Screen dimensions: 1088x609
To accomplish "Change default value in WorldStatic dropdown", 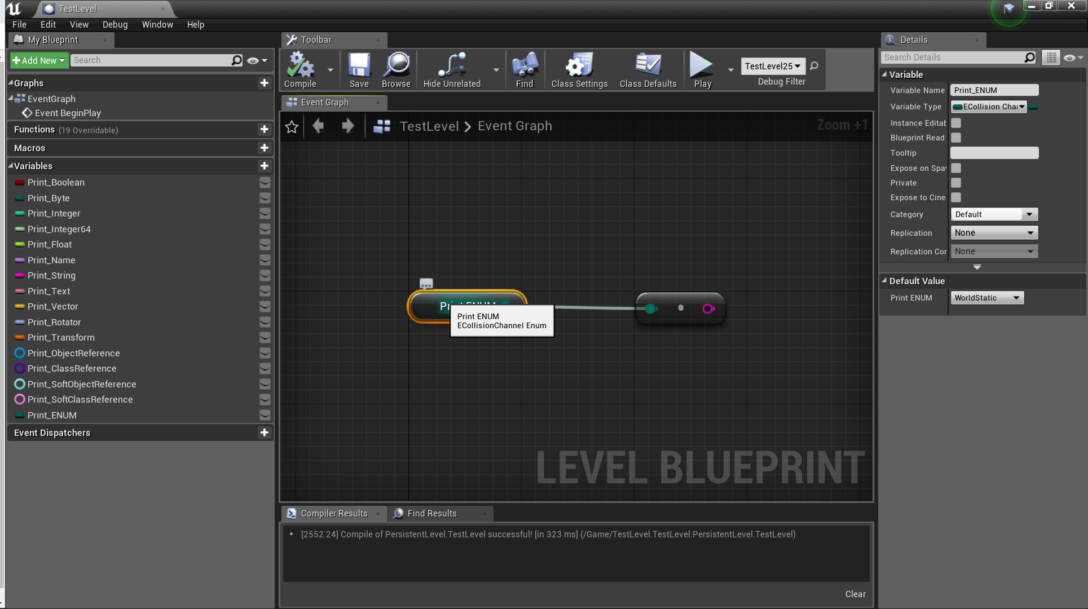I will point(986,297).
